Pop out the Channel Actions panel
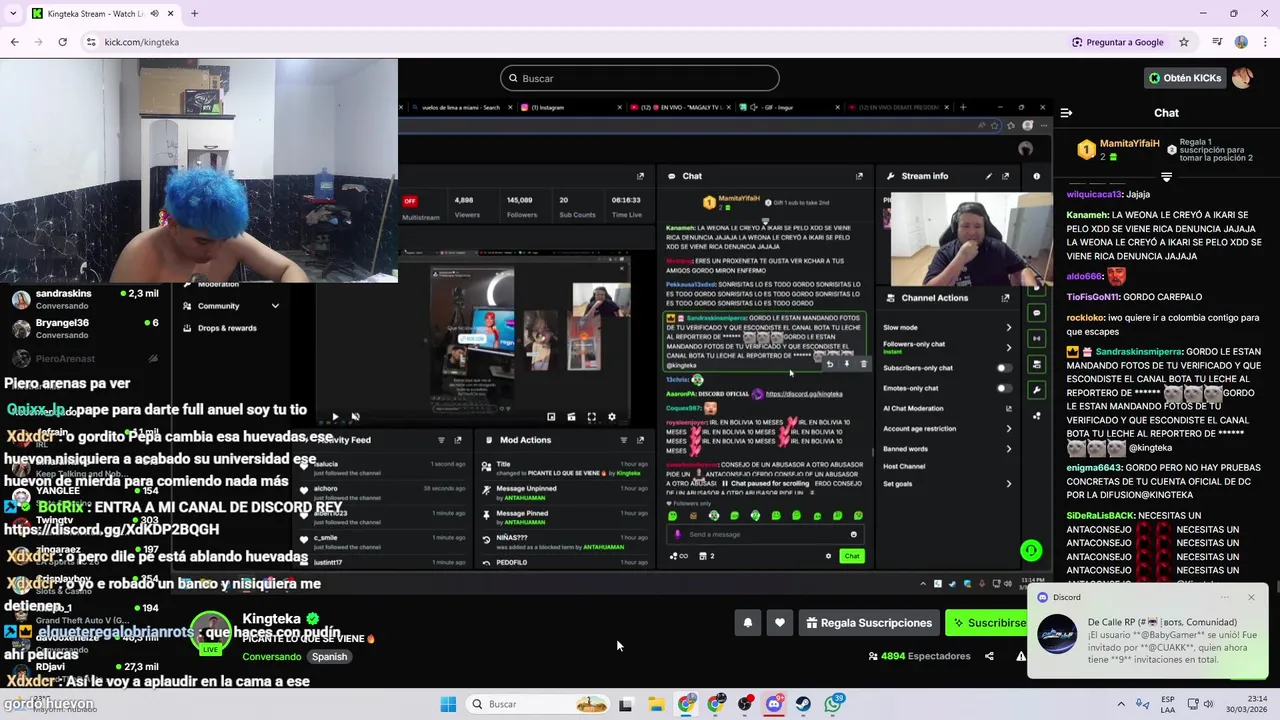1280x720 pixels. (1005, 298)
